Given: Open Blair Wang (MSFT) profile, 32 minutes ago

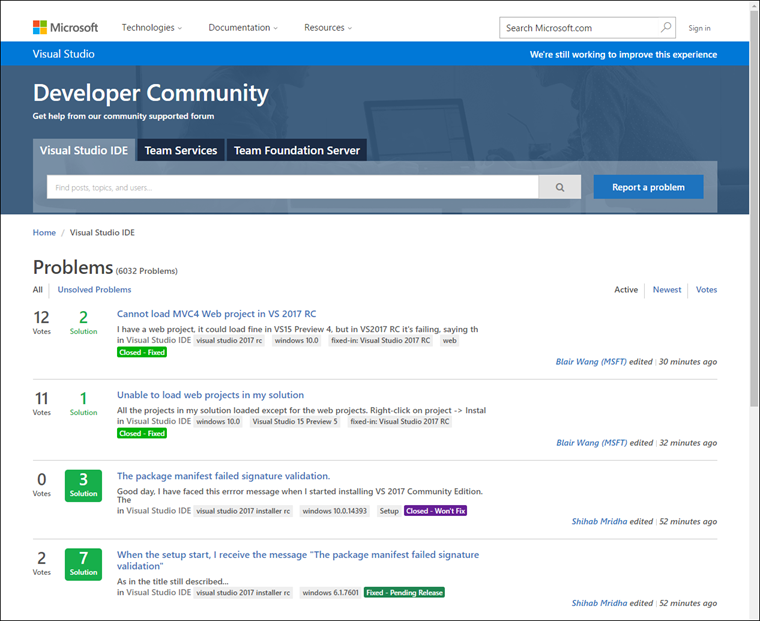Looking at the screenshot, I should tap(592, 443).
